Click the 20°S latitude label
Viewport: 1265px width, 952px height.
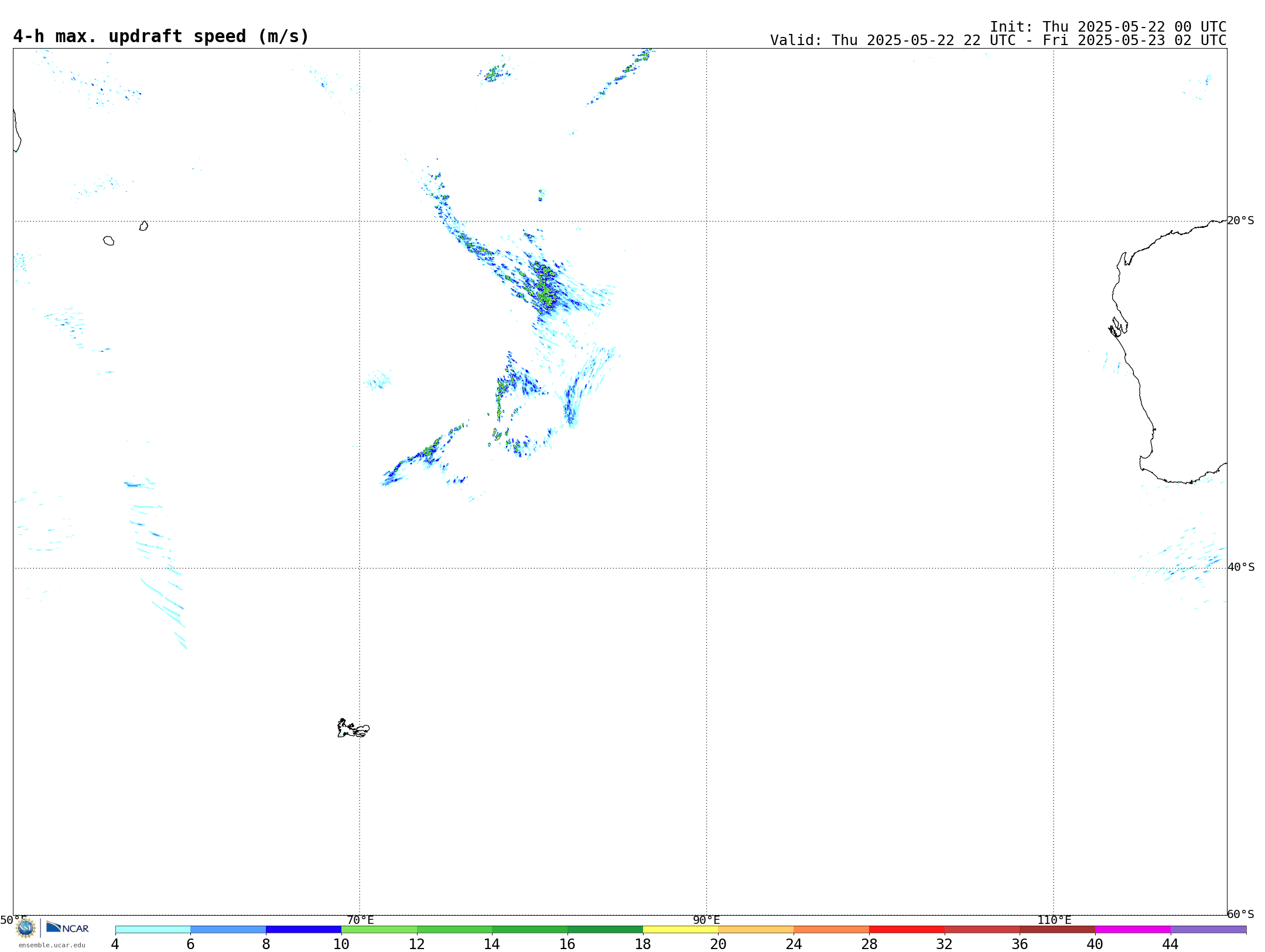click(x=1241, y=221)
